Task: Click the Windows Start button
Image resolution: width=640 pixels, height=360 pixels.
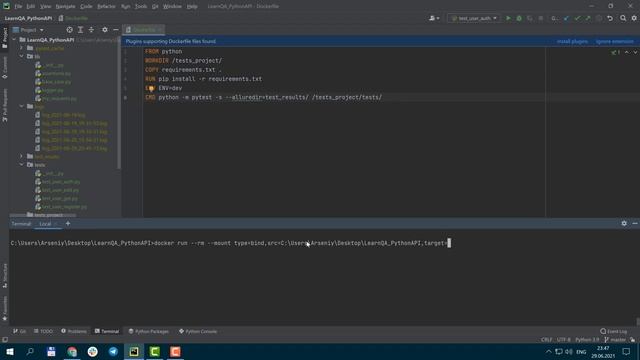Action: point(10,351)
